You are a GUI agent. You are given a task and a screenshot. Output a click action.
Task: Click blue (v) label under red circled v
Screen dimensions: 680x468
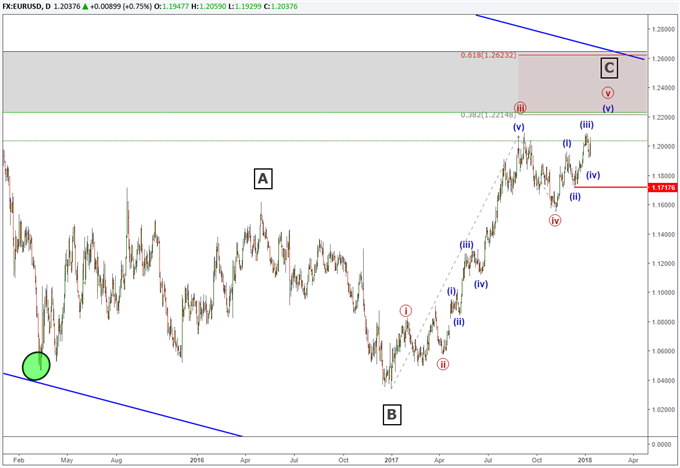pos(608,108)
